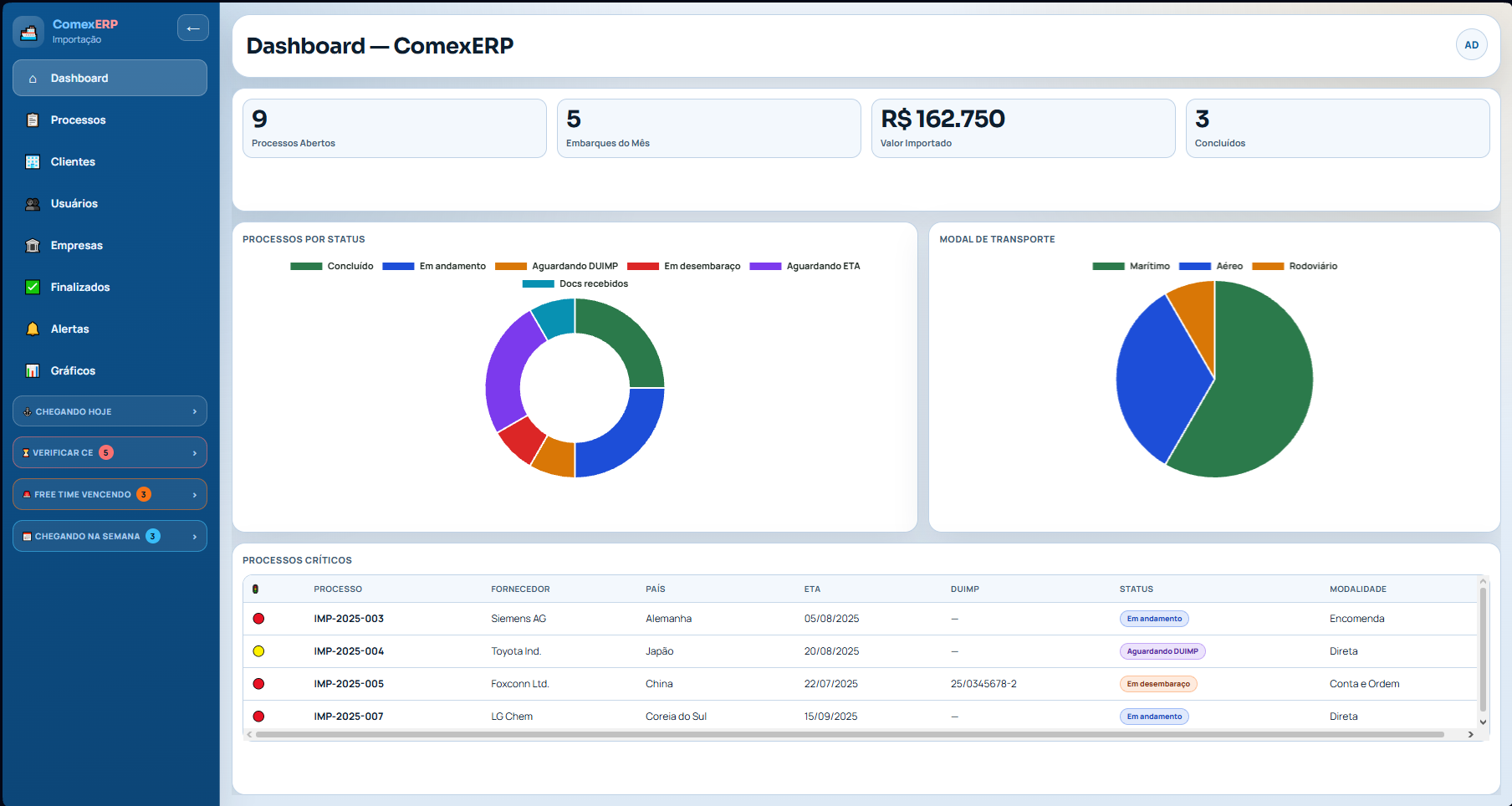Click yellow status dot for IMP-2025-004
This screenshot has height=806, width=1512.
pos(258,651)
